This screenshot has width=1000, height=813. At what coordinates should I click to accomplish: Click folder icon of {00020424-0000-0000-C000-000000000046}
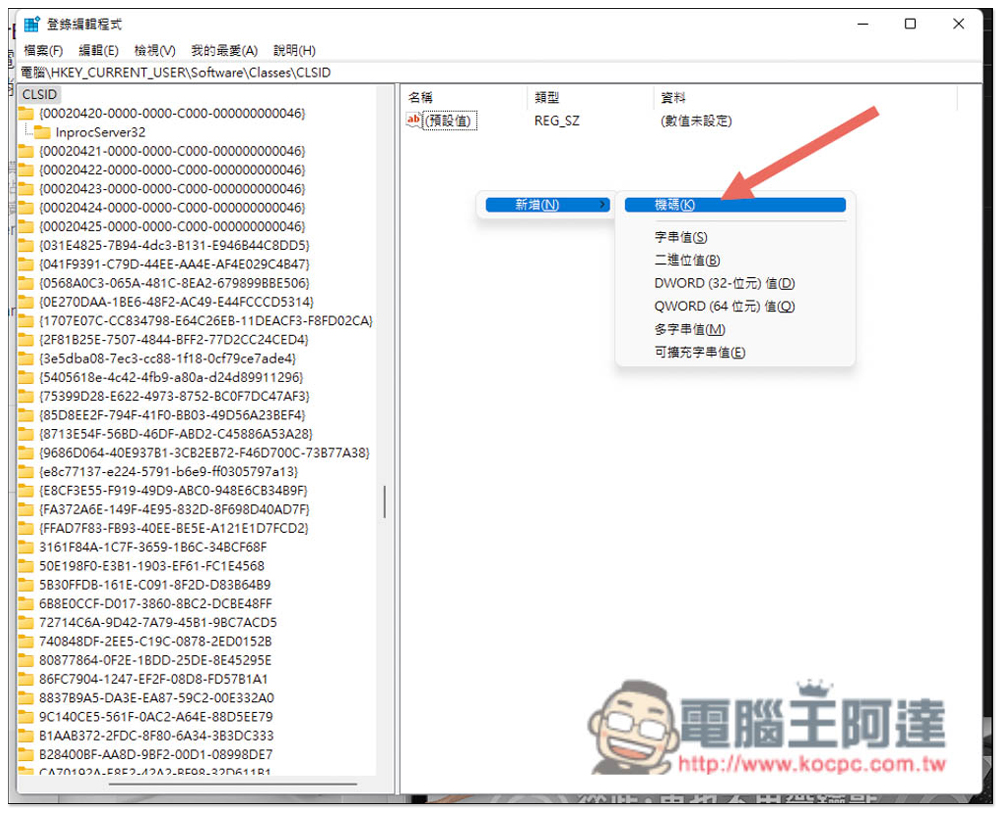point(26,207)
